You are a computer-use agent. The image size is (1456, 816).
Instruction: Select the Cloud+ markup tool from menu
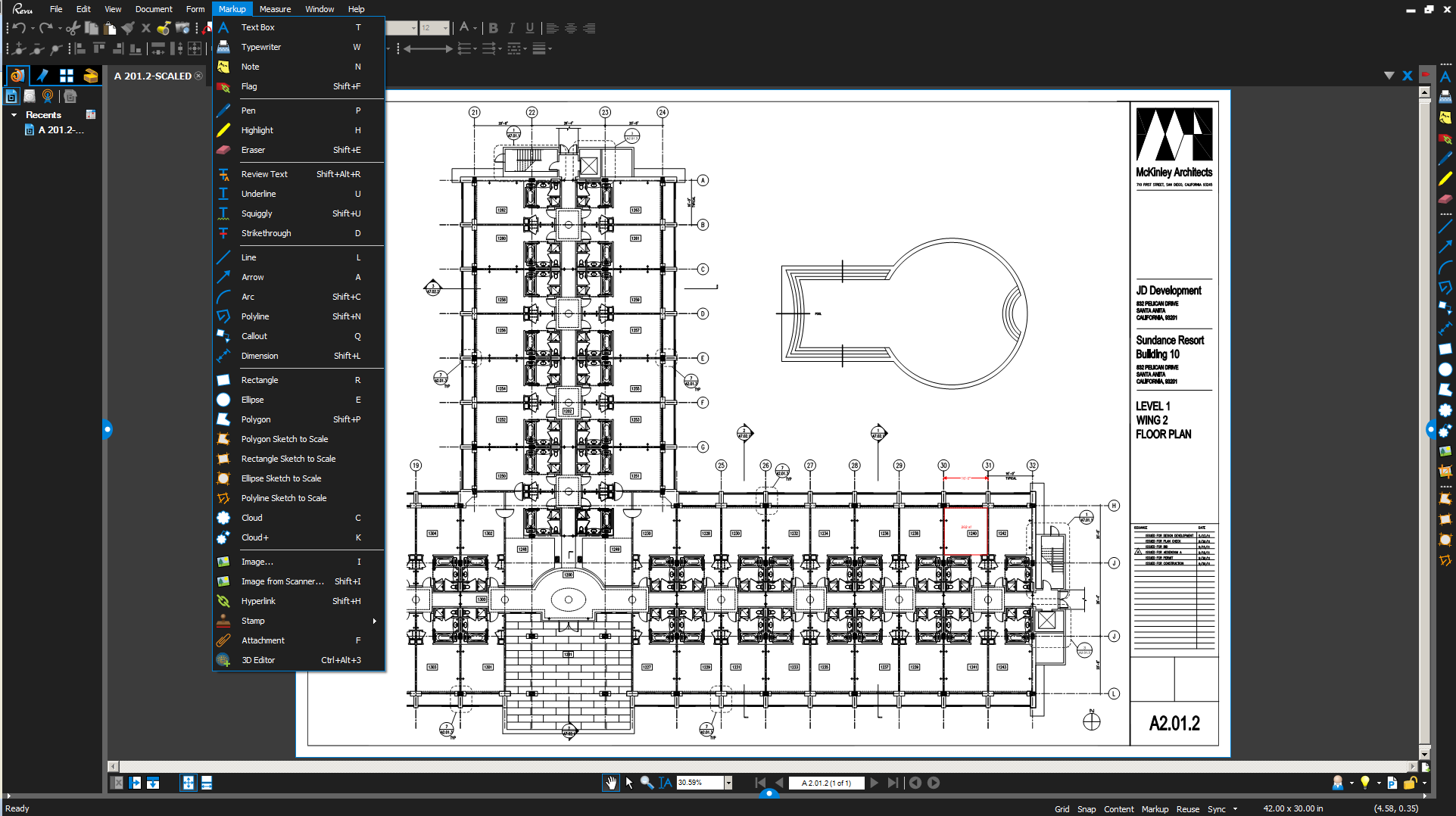(x=254, y=537)
